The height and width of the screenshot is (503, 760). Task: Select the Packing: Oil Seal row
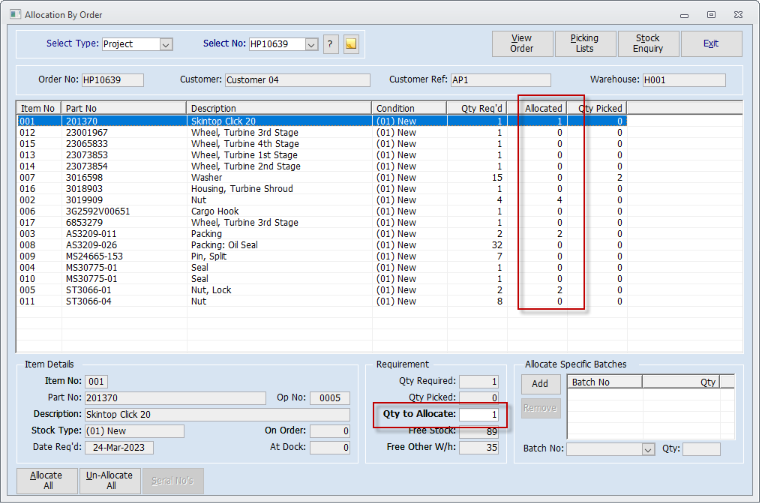pyautogui.click(x=322, y=245)
